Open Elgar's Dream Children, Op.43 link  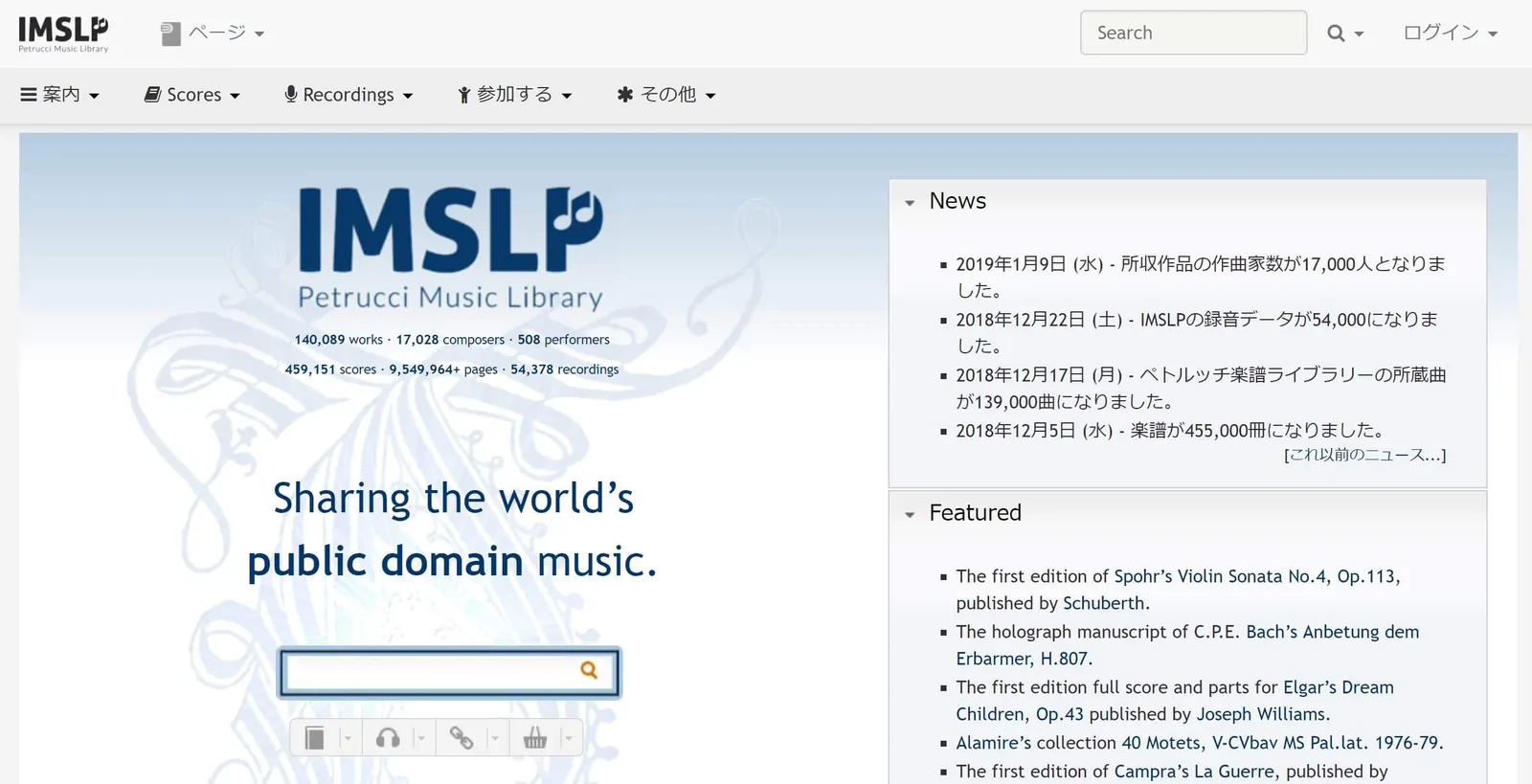click(1175, 701)
